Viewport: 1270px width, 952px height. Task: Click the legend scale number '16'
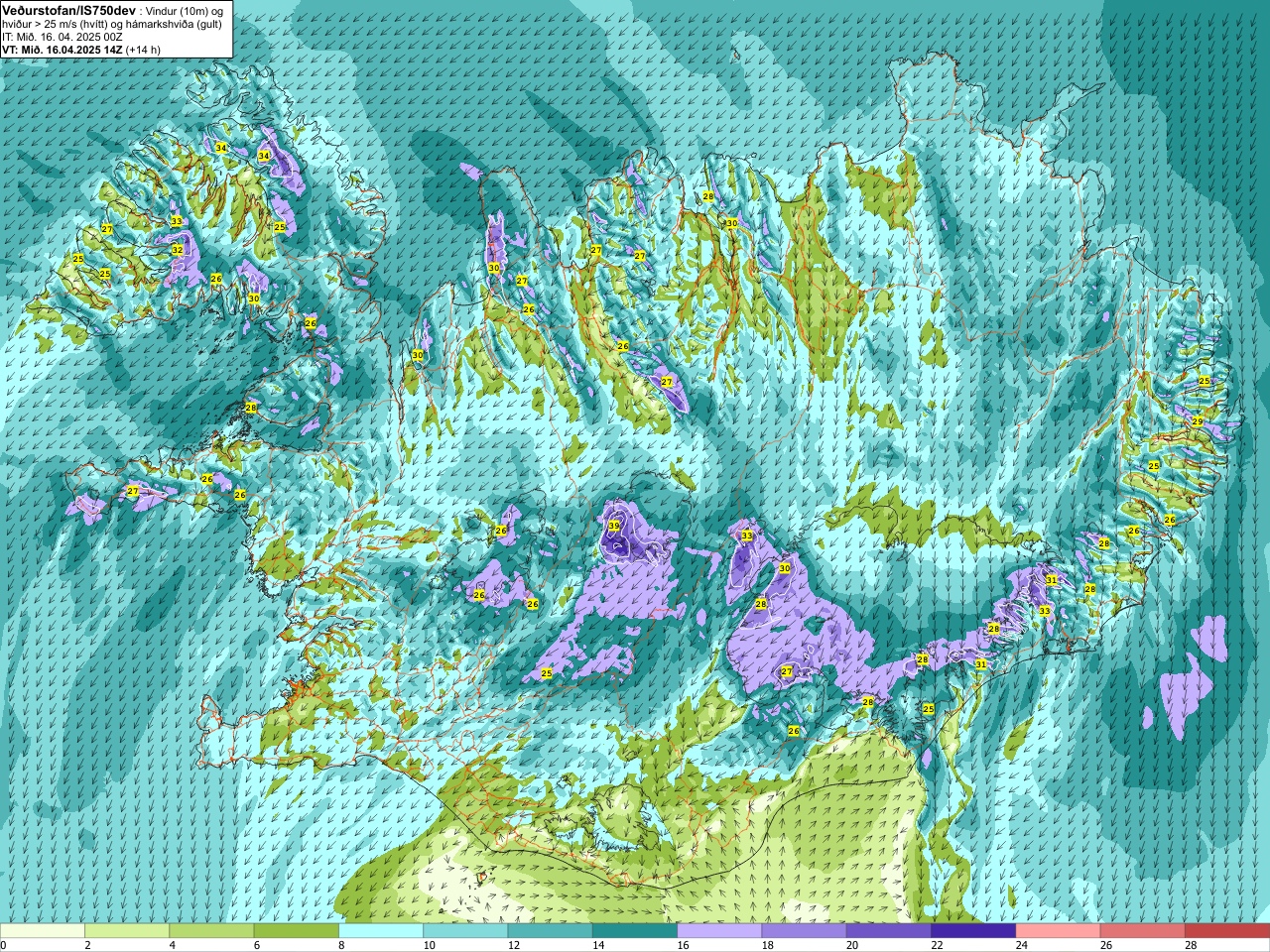pyautogui.click(x=684, y=945)
